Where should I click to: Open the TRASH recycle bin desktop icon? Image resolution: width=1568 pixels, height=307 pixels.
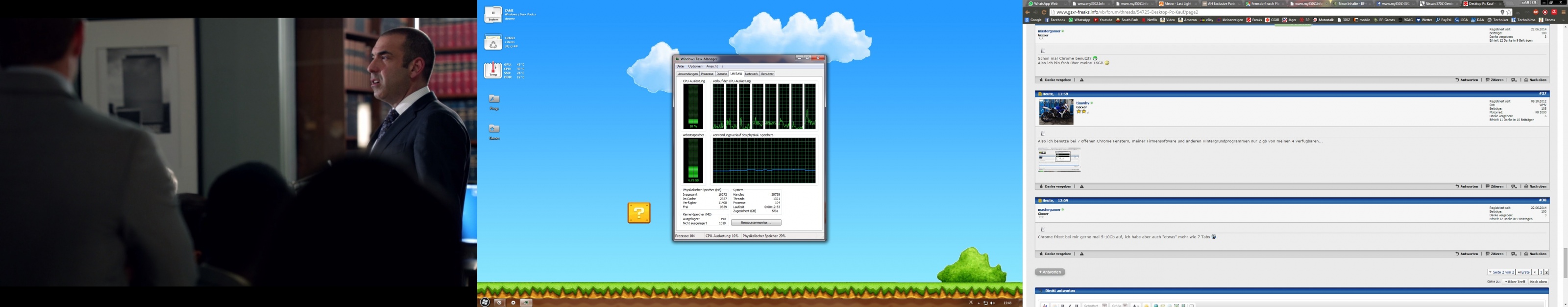[x=493, y=43]
